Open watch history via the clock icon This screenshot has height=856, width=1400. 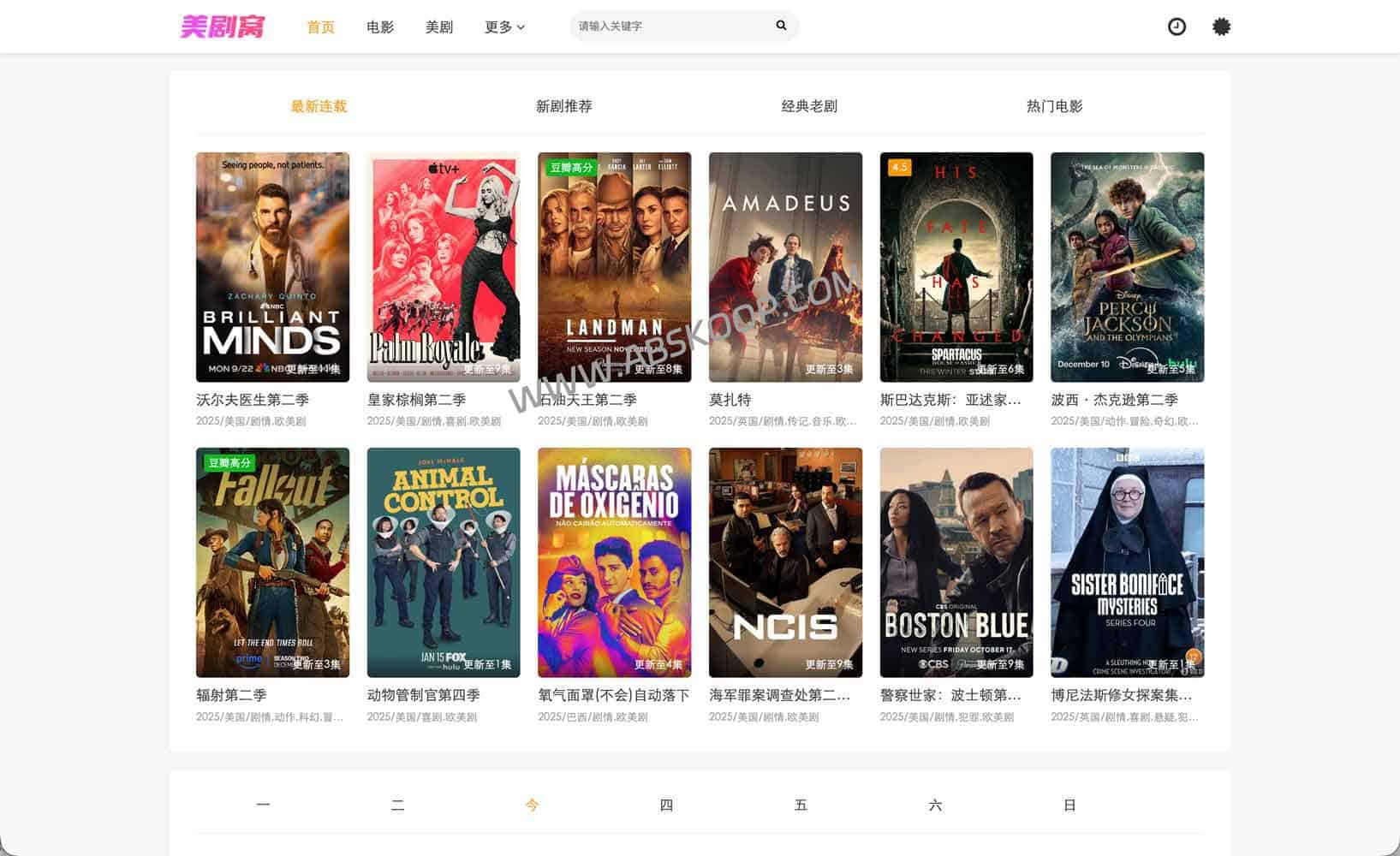pyautogui.click(x=1177, y=27)
